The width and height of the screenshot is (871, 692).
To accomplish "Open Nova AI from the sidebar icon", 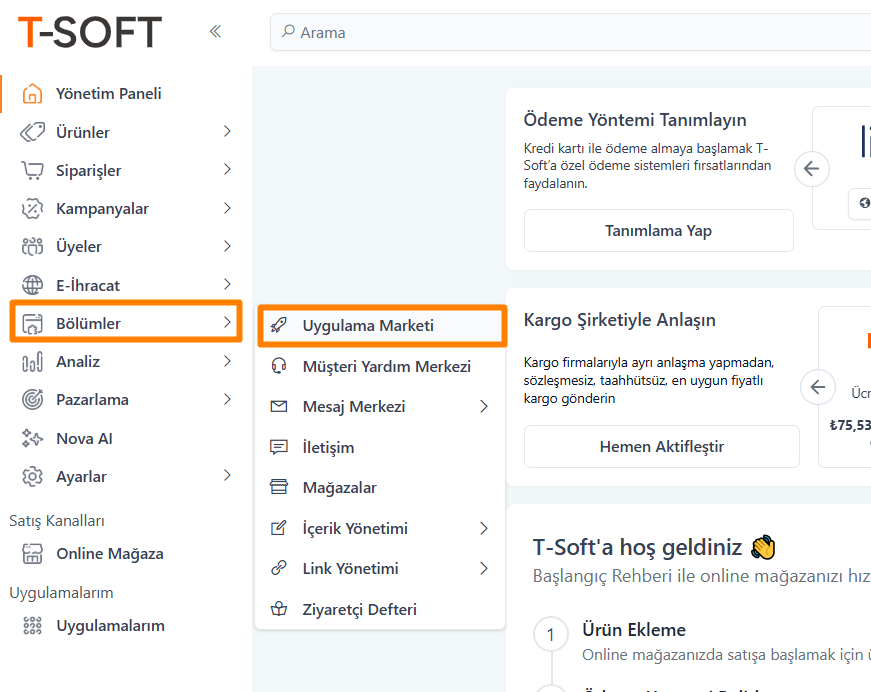I will 32,438.
